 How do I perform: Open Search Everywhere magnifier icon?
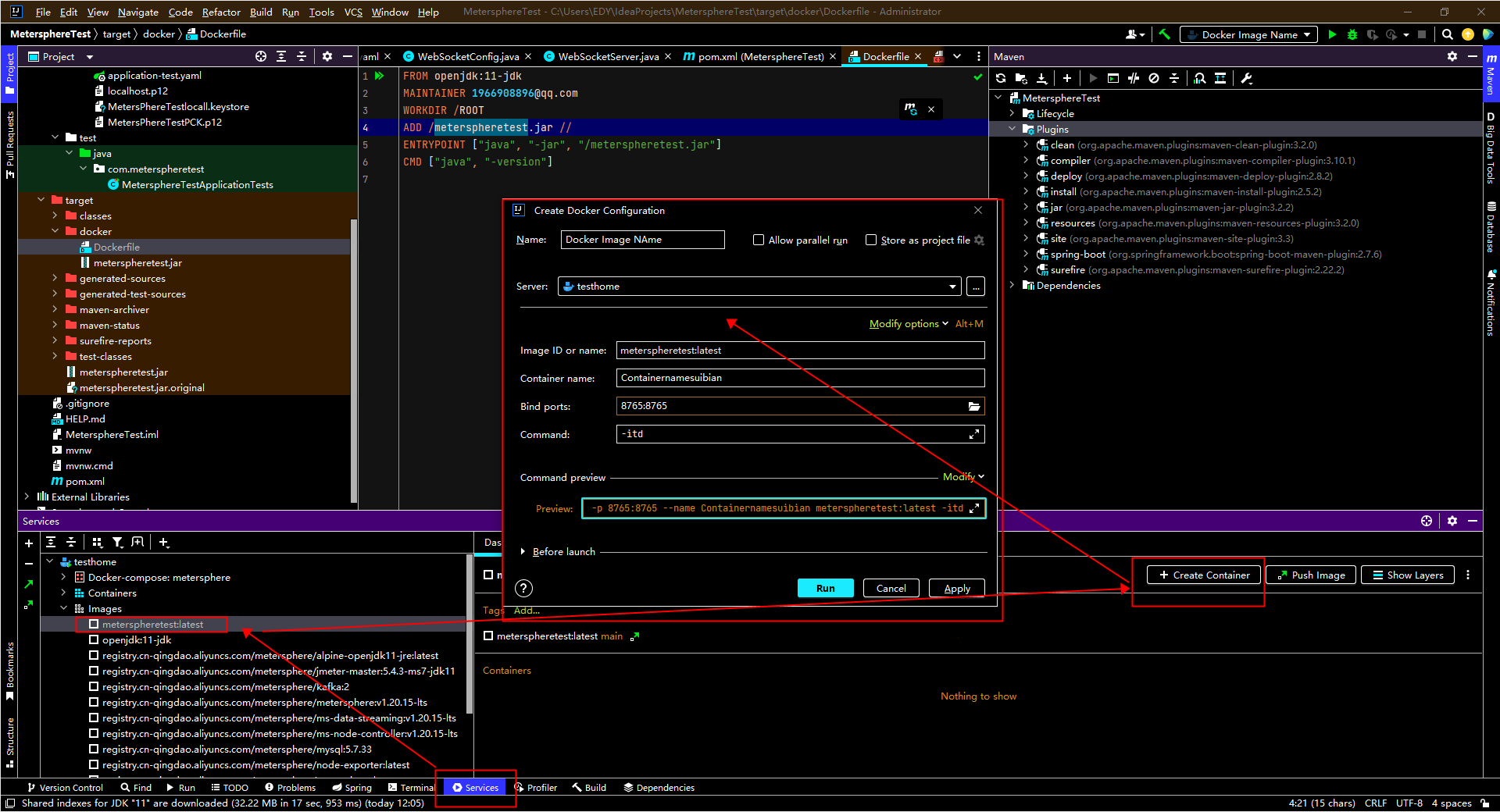point(1448,34)
